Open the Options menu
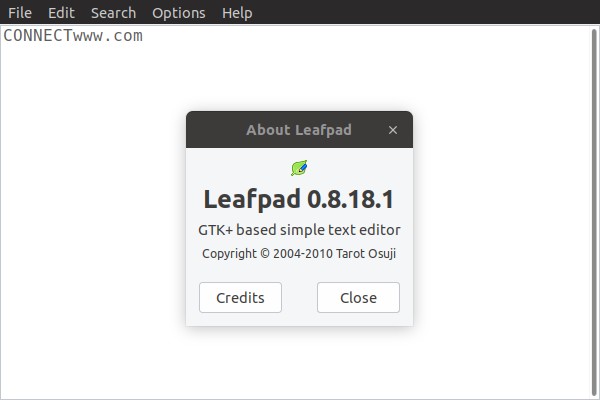This screenshot has width=600, height=400. click(x=179, y=13)
